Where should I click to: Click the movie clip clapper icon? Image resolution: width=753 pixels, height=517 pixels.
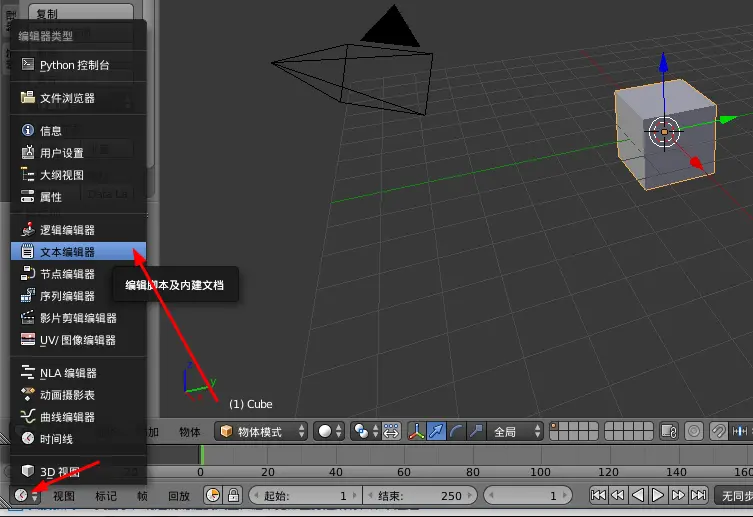(x=28, y=317)
